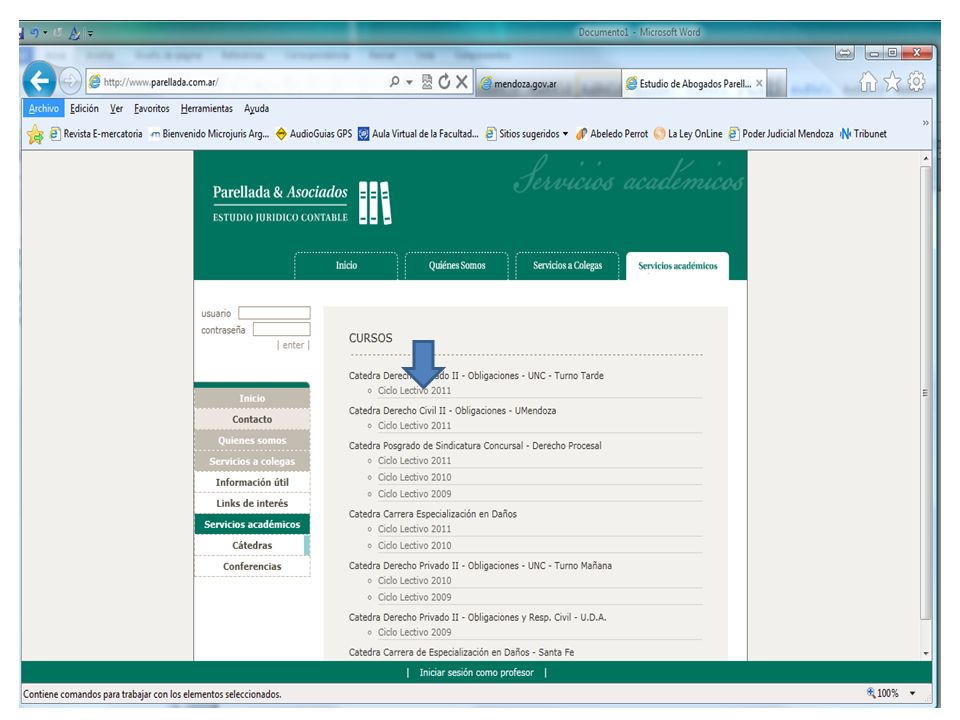
Task: Go back with the browser back arrow
Action: (39, 80)
